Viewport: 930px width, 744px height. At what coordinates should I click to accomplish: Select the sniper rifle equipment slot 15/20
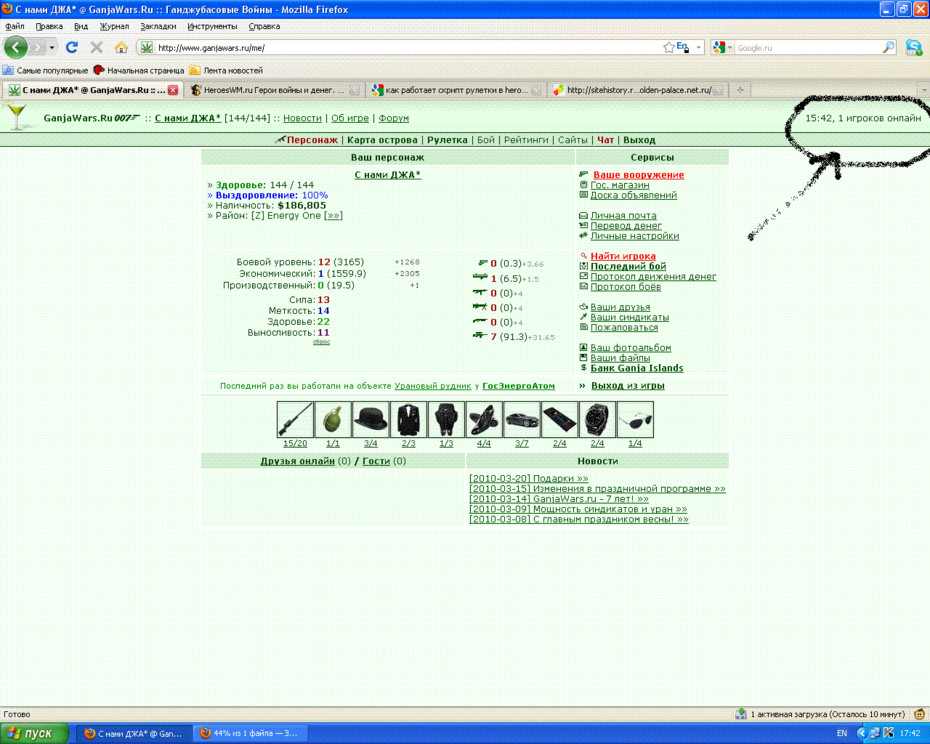(295, 419)
